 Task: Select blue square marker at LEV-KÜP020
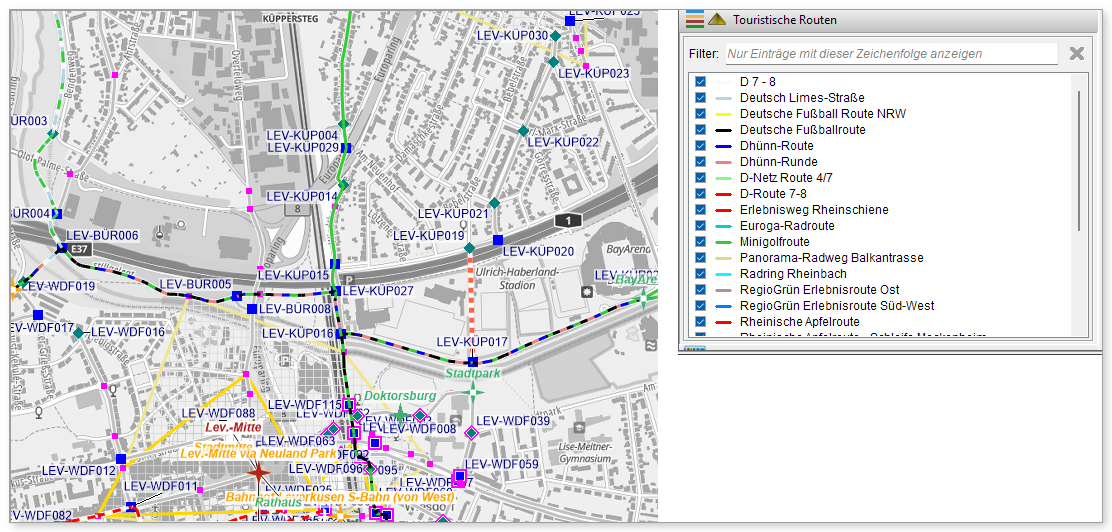[x=498, y=240]
